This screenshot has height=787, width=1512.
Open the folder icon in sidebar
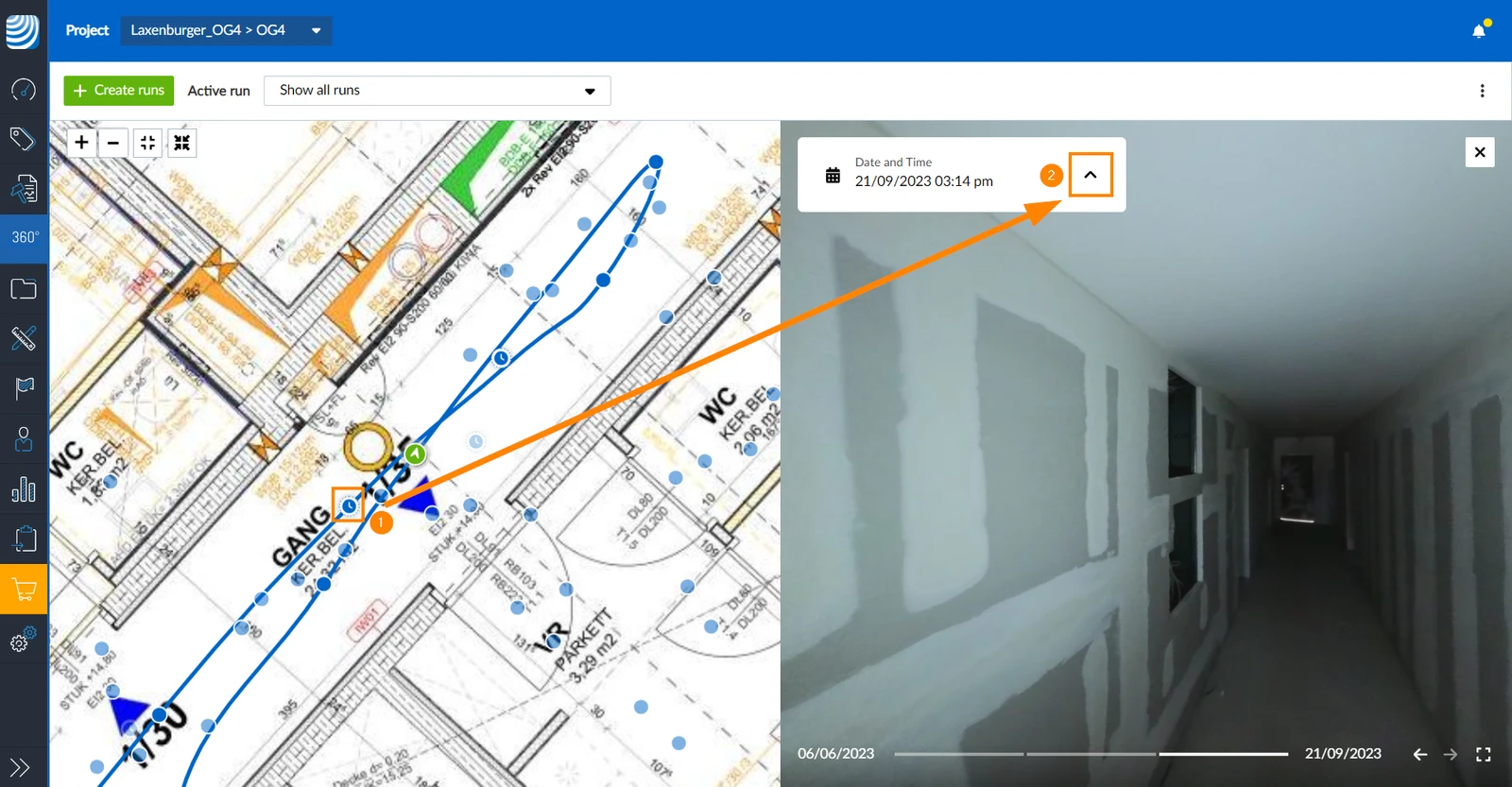pyautogui.click(x=24, y=288)
